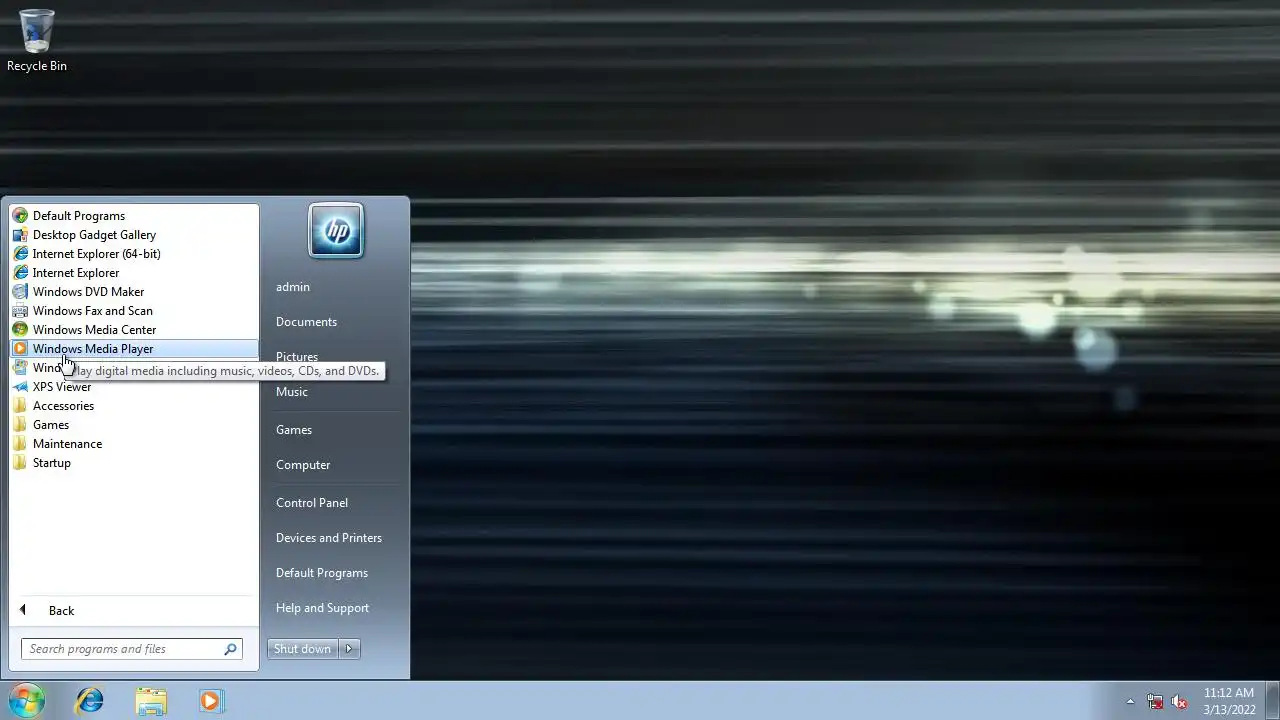Screen dimensions: 1280x720
Task: Open Windows Explorer from the taskbar
Action: [151, 701]
